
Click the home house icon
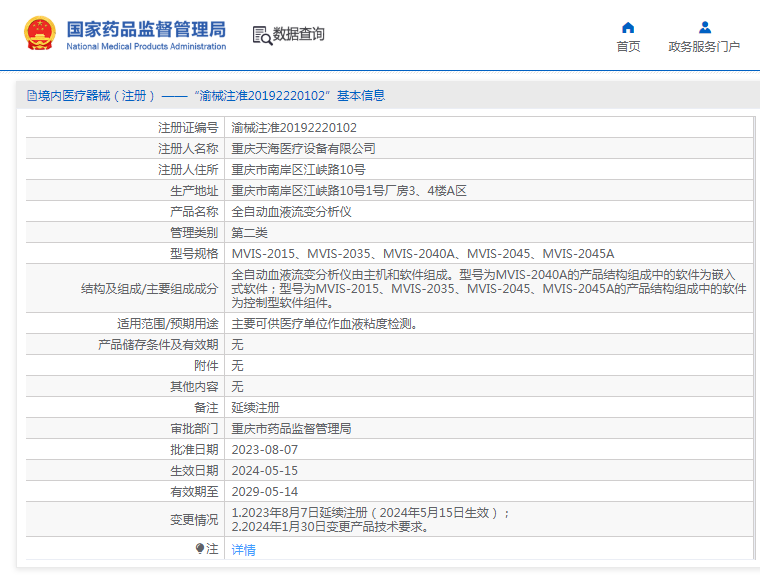point(628,28)
